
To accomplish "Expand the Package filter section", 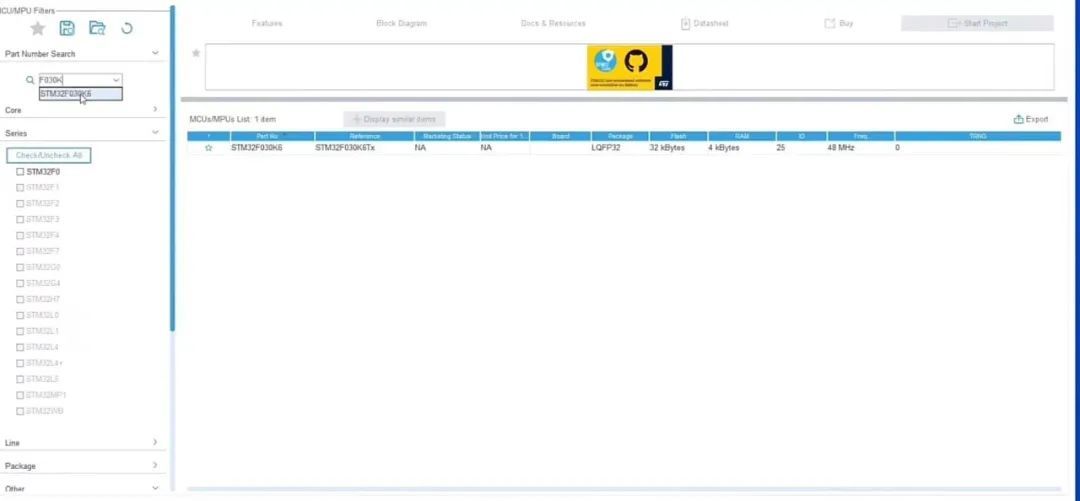I will (x=155, y=465).
